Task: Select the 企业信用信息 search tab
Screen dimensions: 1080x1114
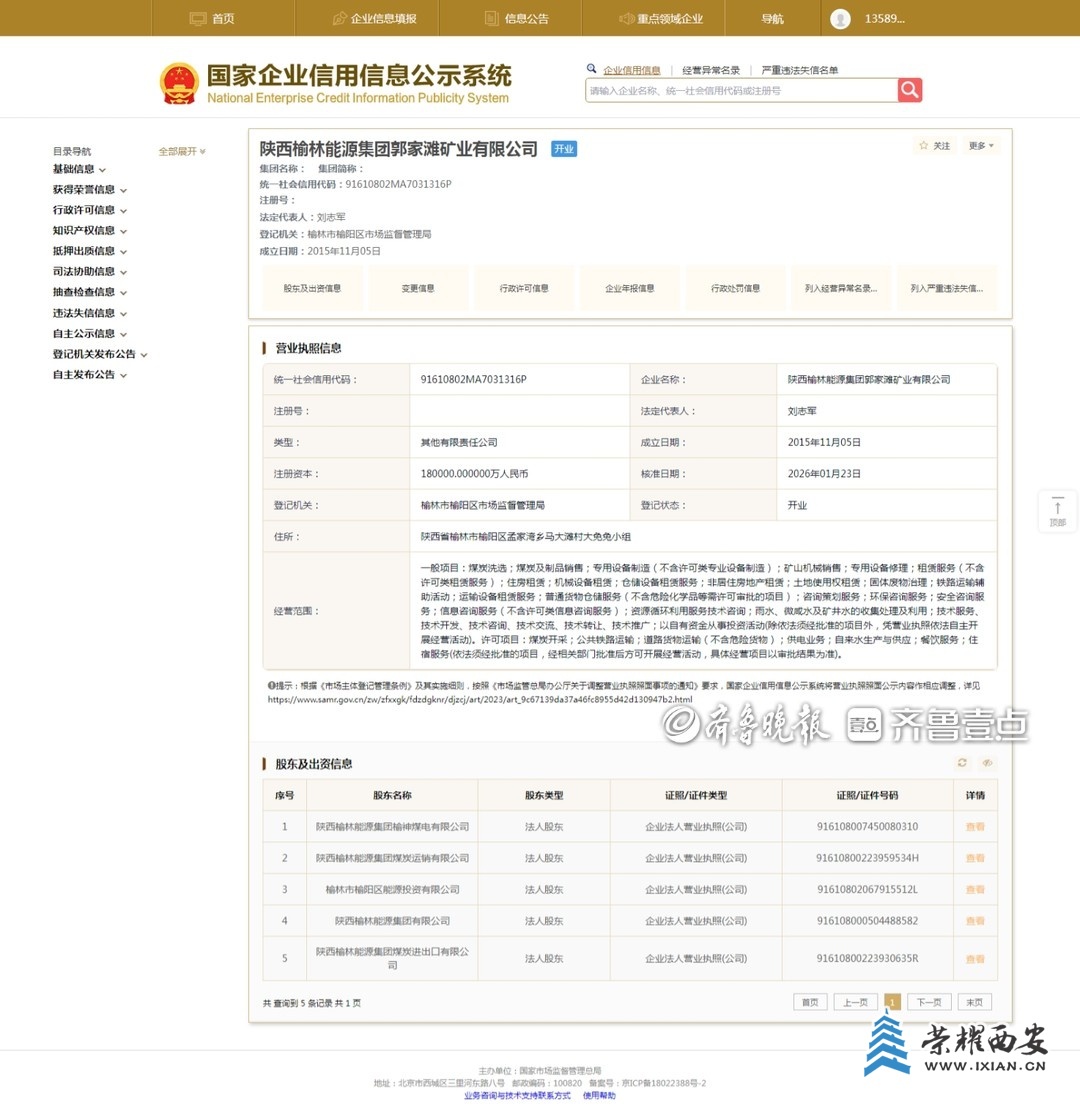Action: click(x=632, y=70)
